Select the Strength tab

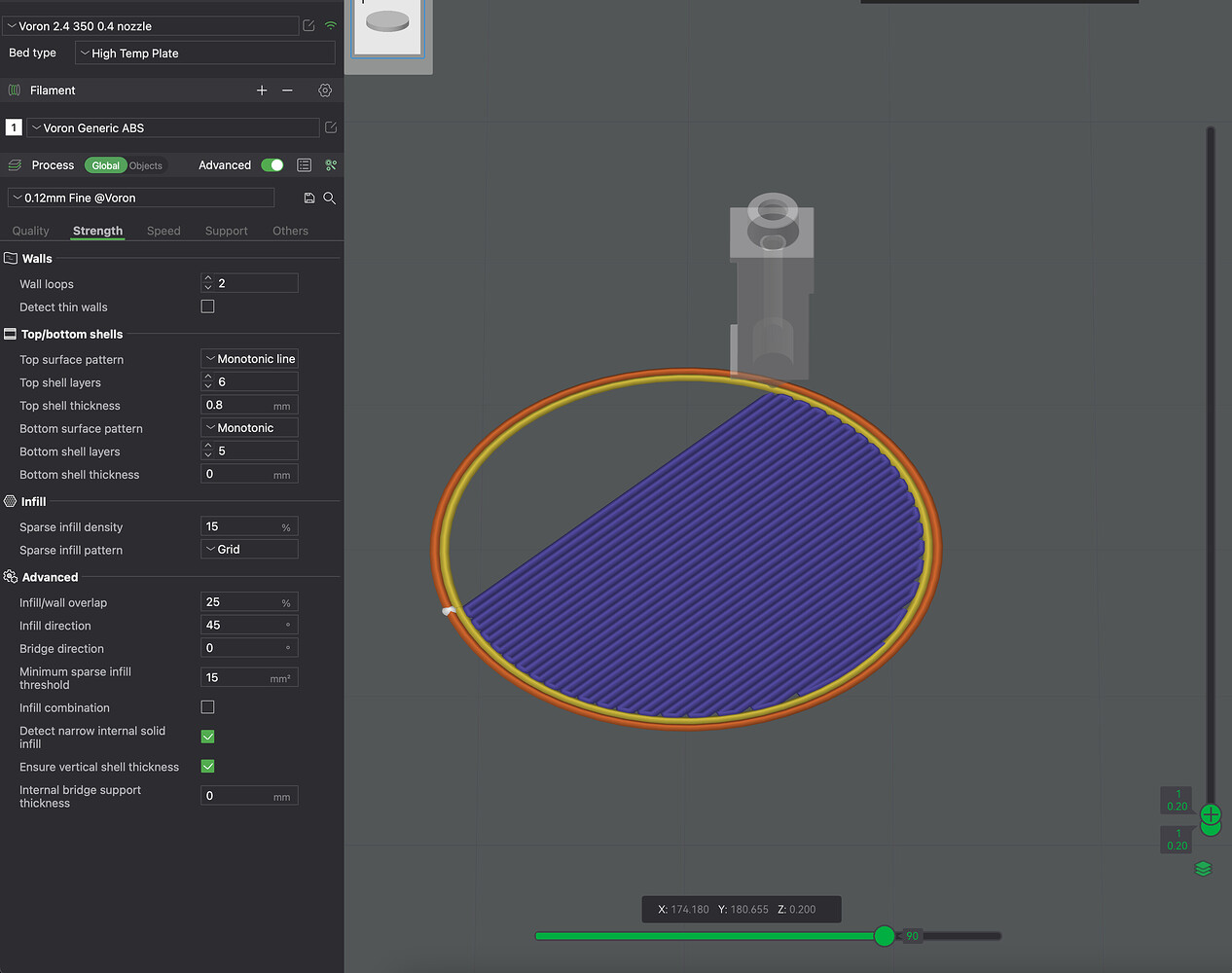(97, 231)
